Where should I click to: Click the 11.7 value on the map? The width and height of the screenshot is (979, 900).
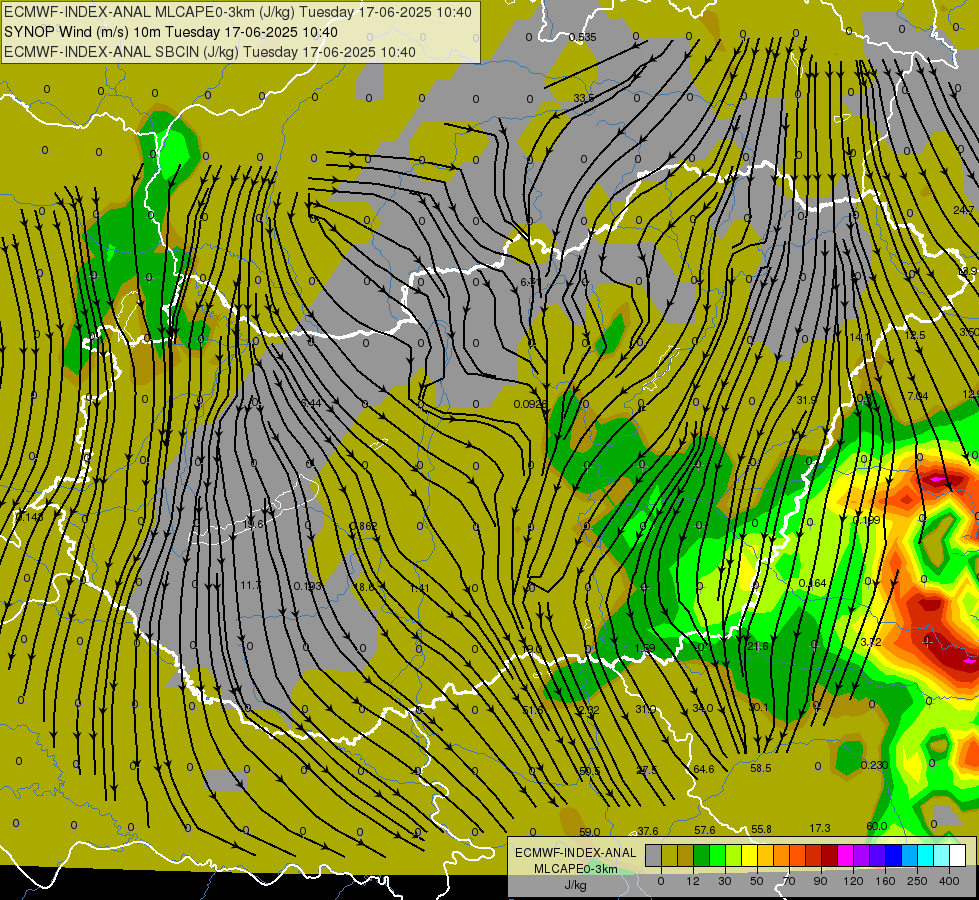250,585
